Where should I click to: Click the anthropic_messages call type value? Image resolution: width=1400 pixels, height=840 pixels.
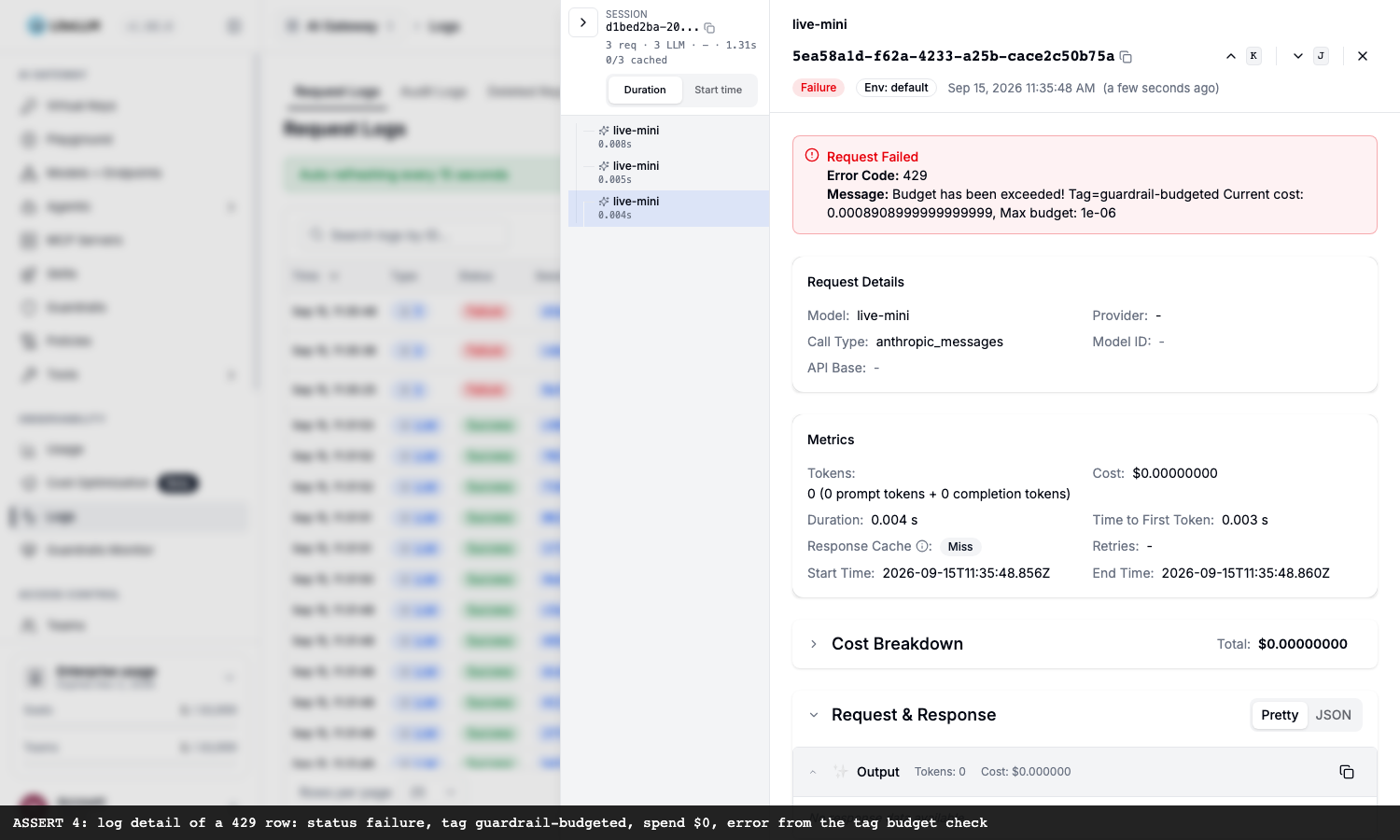(940, 342)
